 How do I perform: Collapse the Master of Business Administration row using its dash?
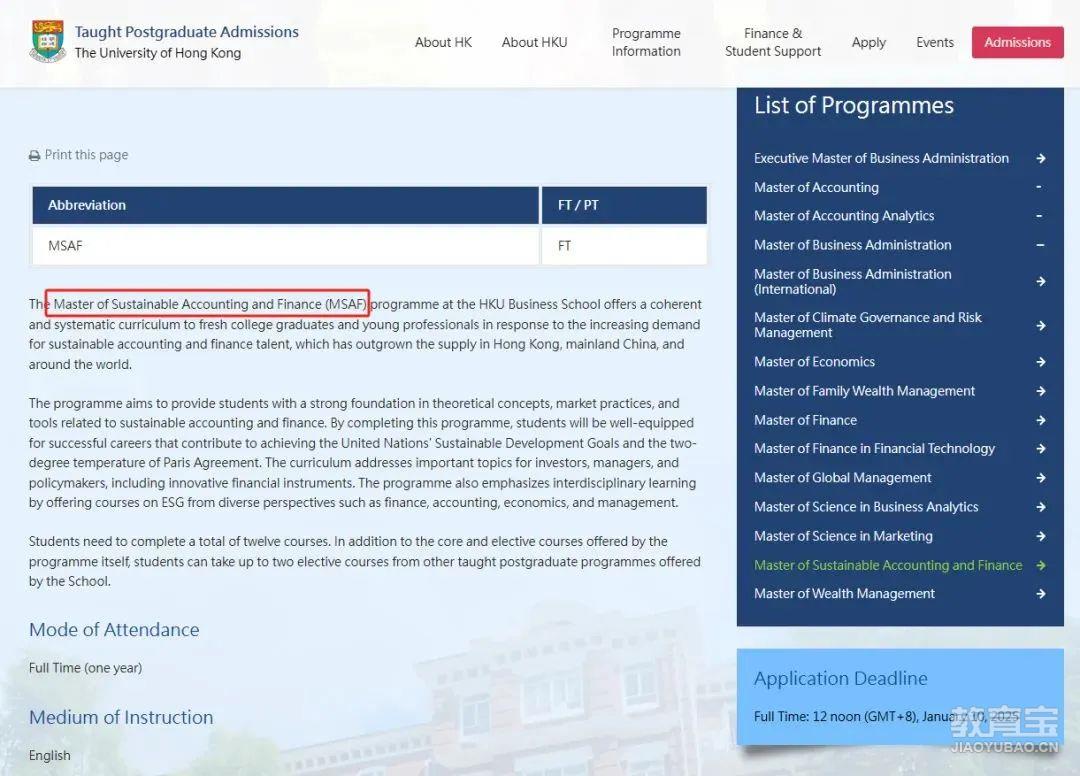point(1040,244)
